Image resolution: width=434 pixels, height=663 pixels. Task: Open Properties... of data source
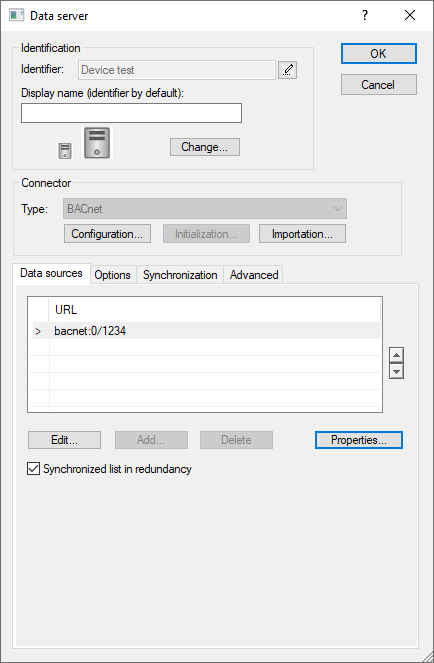pos(359,440)
